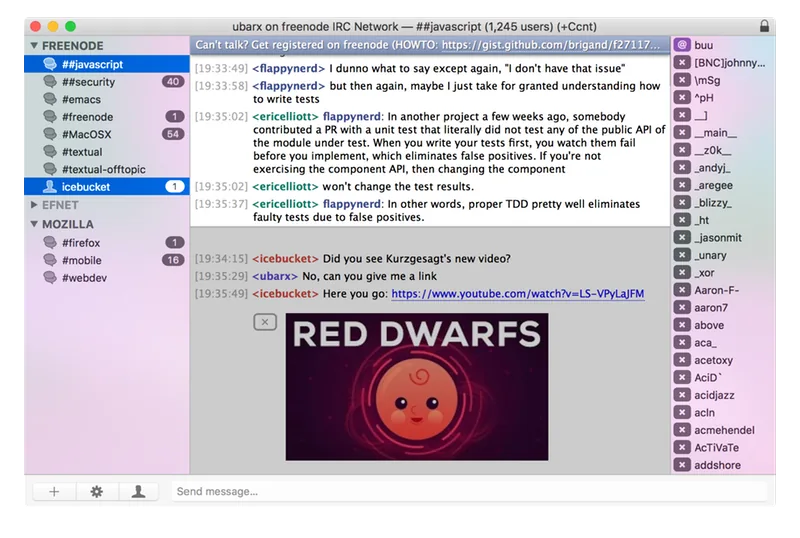This screenshot has width=800, height=538.
Task: Open the #firefox channel
Action: point(107,243)
